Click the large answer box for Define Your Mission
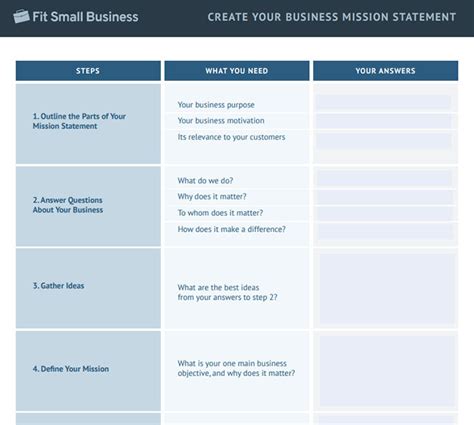This screenshot has height=425, width=474. [387, 371]
